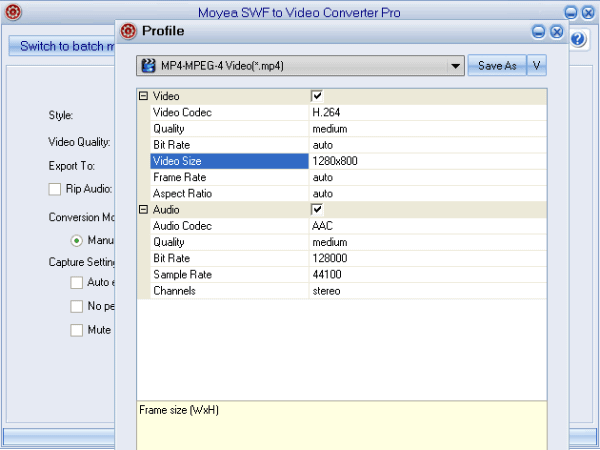Select the Channels property row

coord(348,291)
